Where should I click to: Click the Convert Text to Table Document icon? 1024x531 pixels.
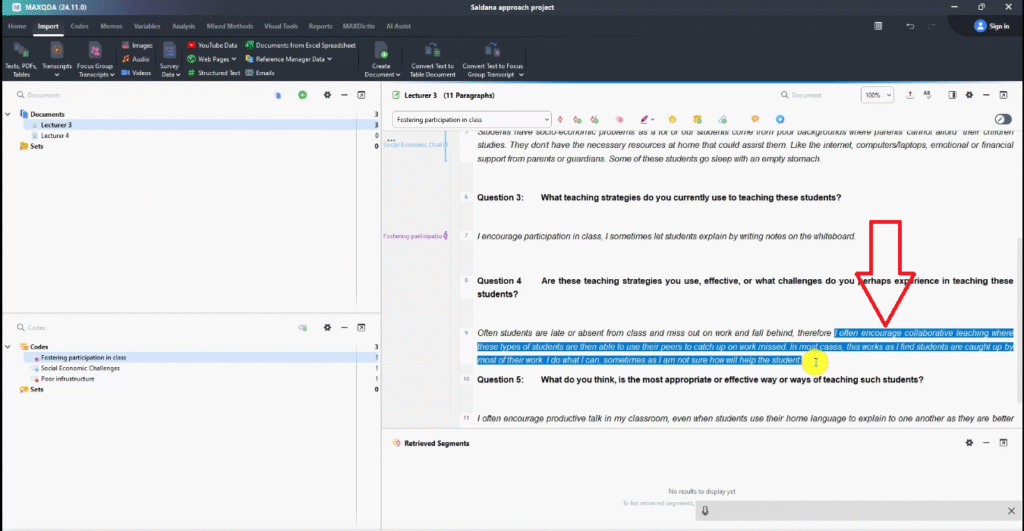click(432, 52)
